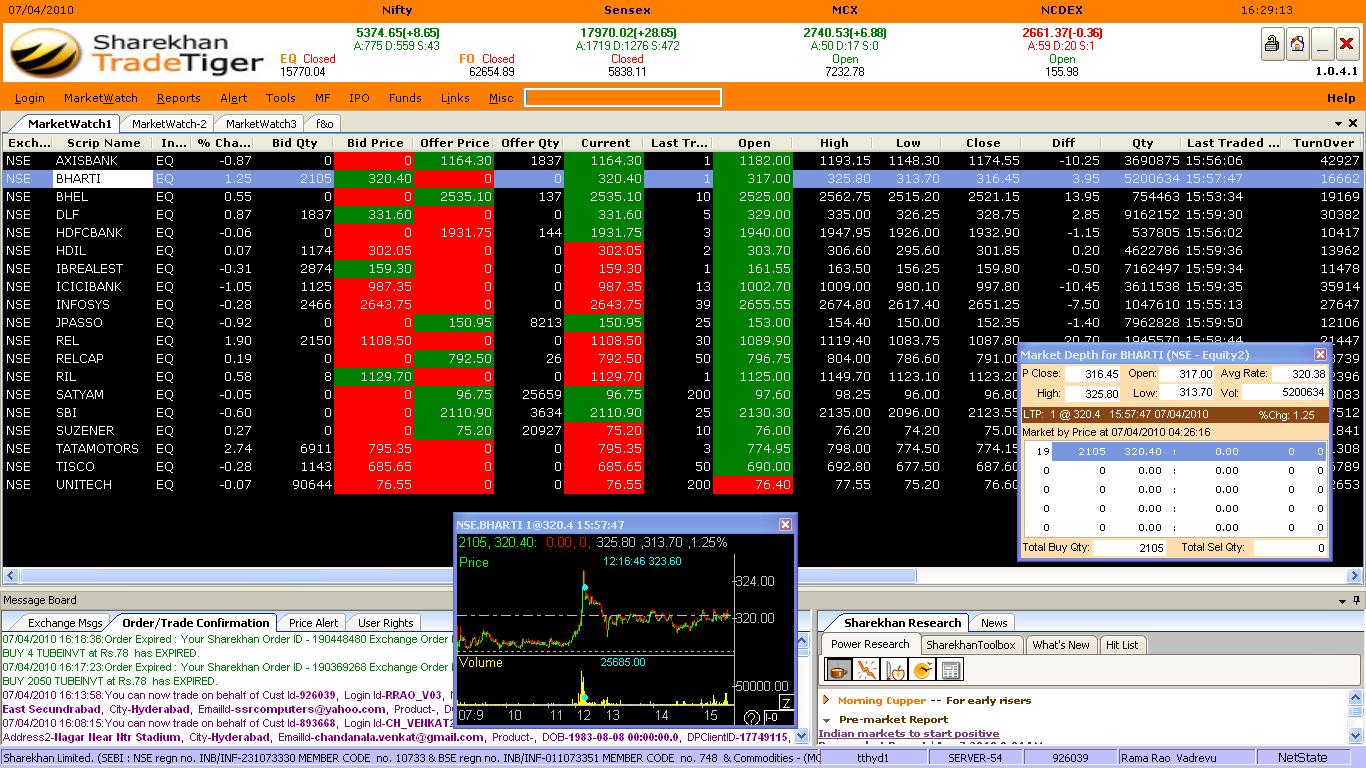
Task: Expand the Morning Cupper report entry
Action: point(826,700)
